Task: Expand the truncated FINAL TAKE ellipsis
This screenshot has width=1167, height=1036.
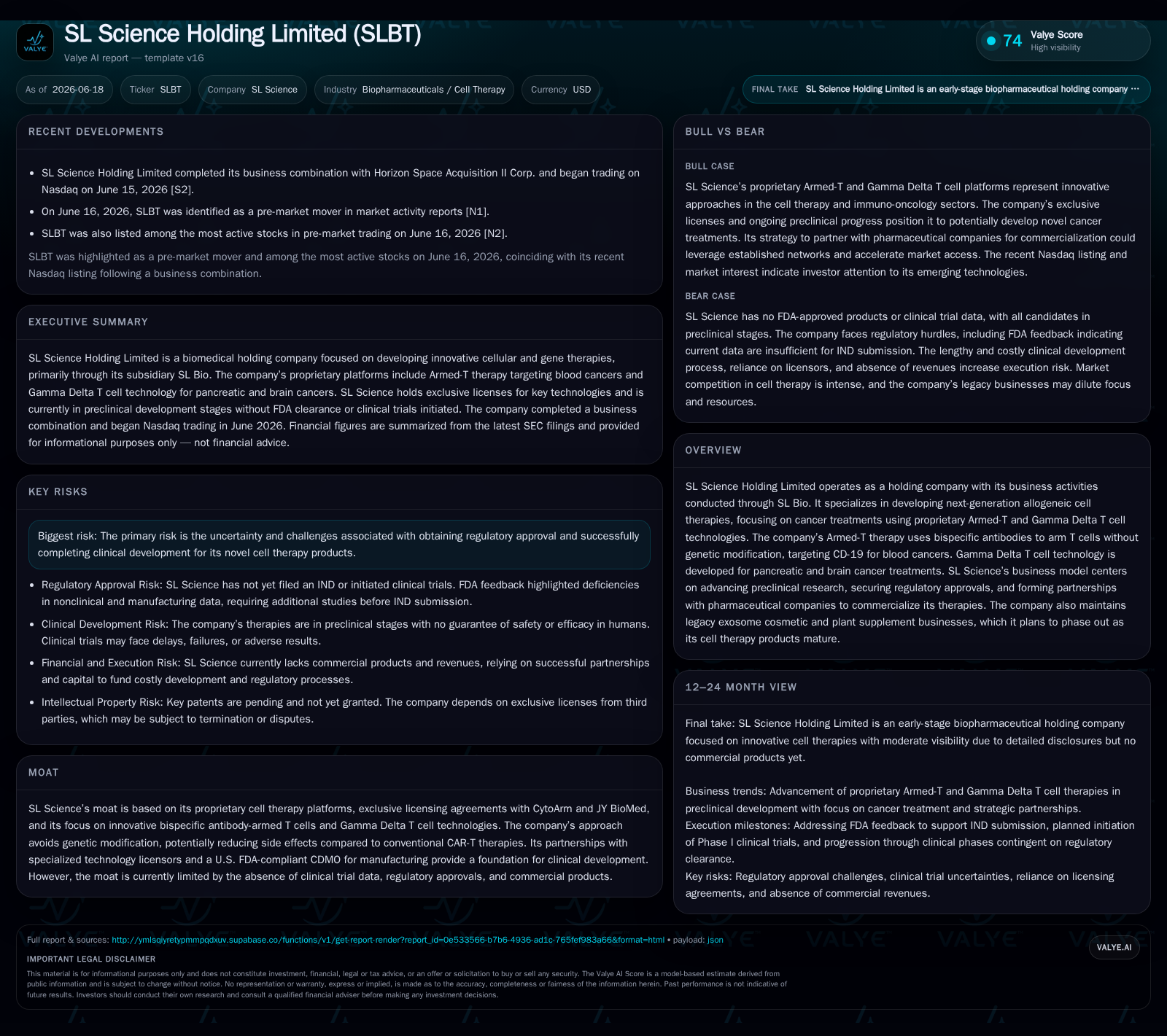Action: click(x=1135, y=89)
